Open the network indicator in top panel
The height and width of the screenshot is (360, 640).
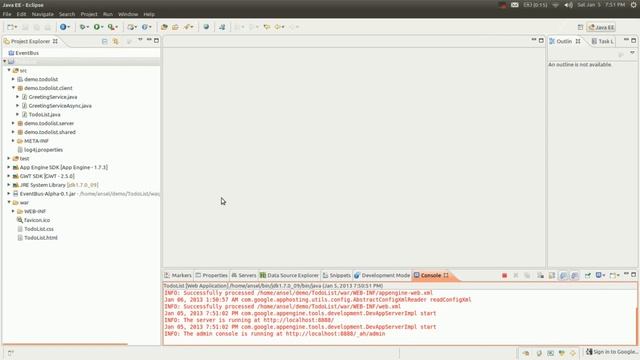click(555, 5)
